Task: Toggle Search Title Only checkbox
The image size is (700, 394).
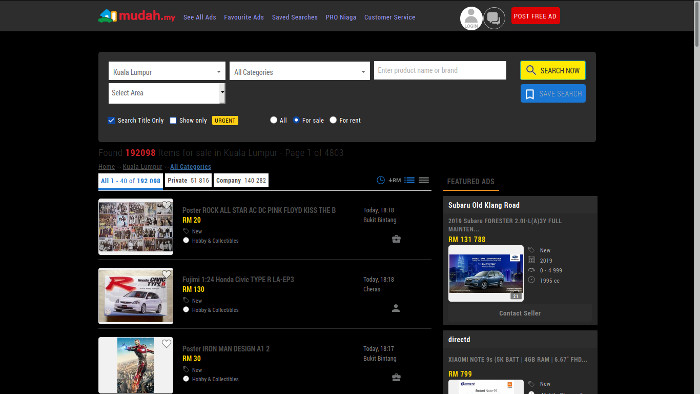Action: click(111, 120)
